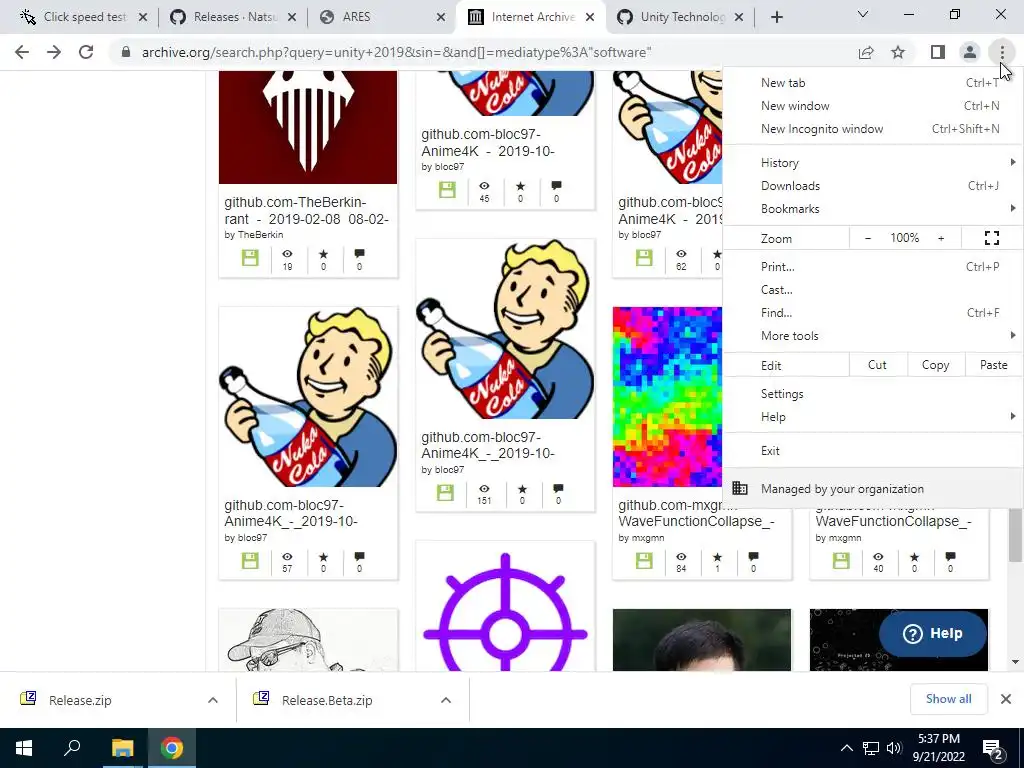
Task: Open Release.zip download options chevron
Action: pos(213,700)
